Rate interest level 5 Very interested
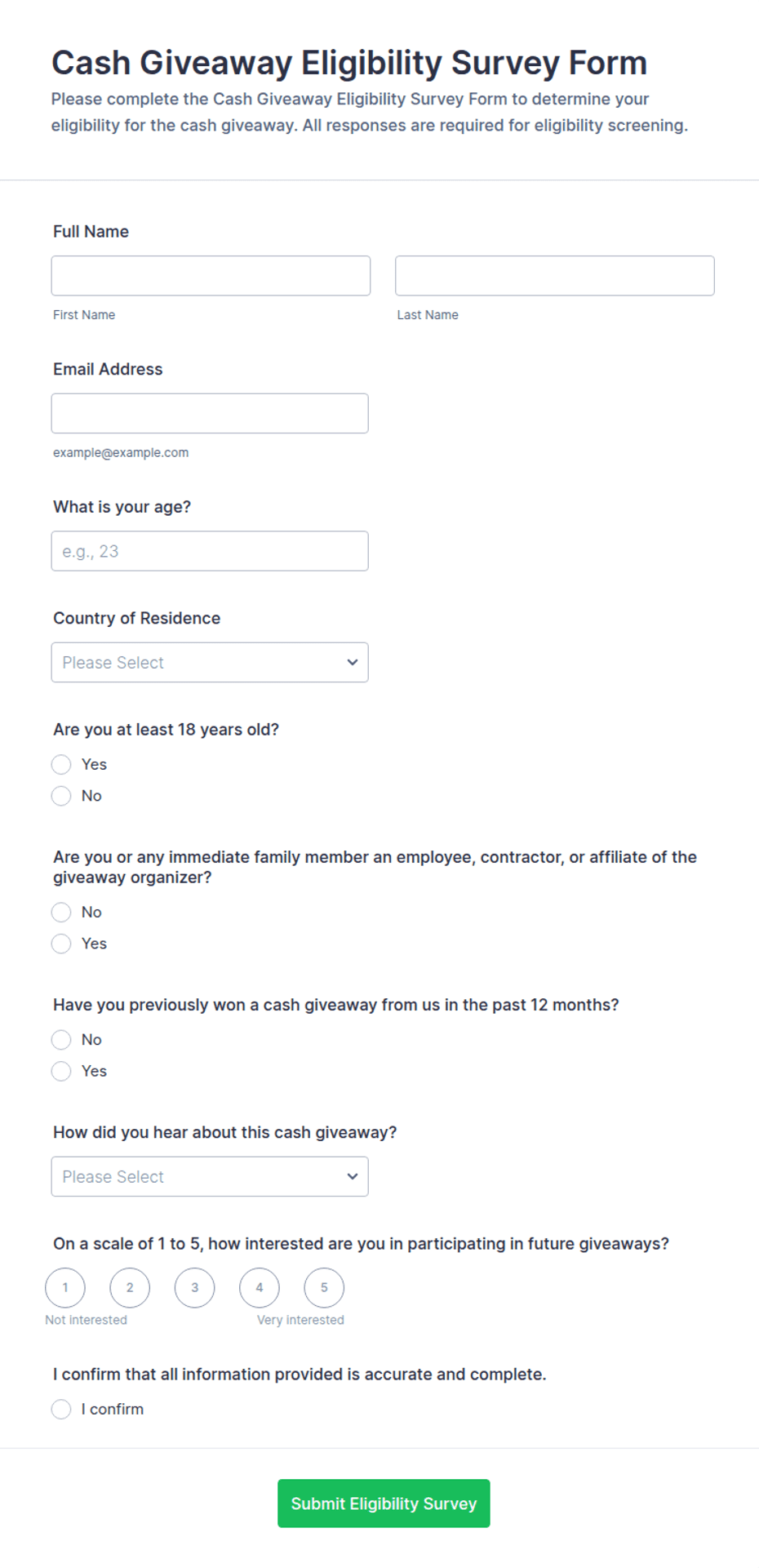Screen dimensions: 759x1568 pyautogui.click(x=324, y=1288)
